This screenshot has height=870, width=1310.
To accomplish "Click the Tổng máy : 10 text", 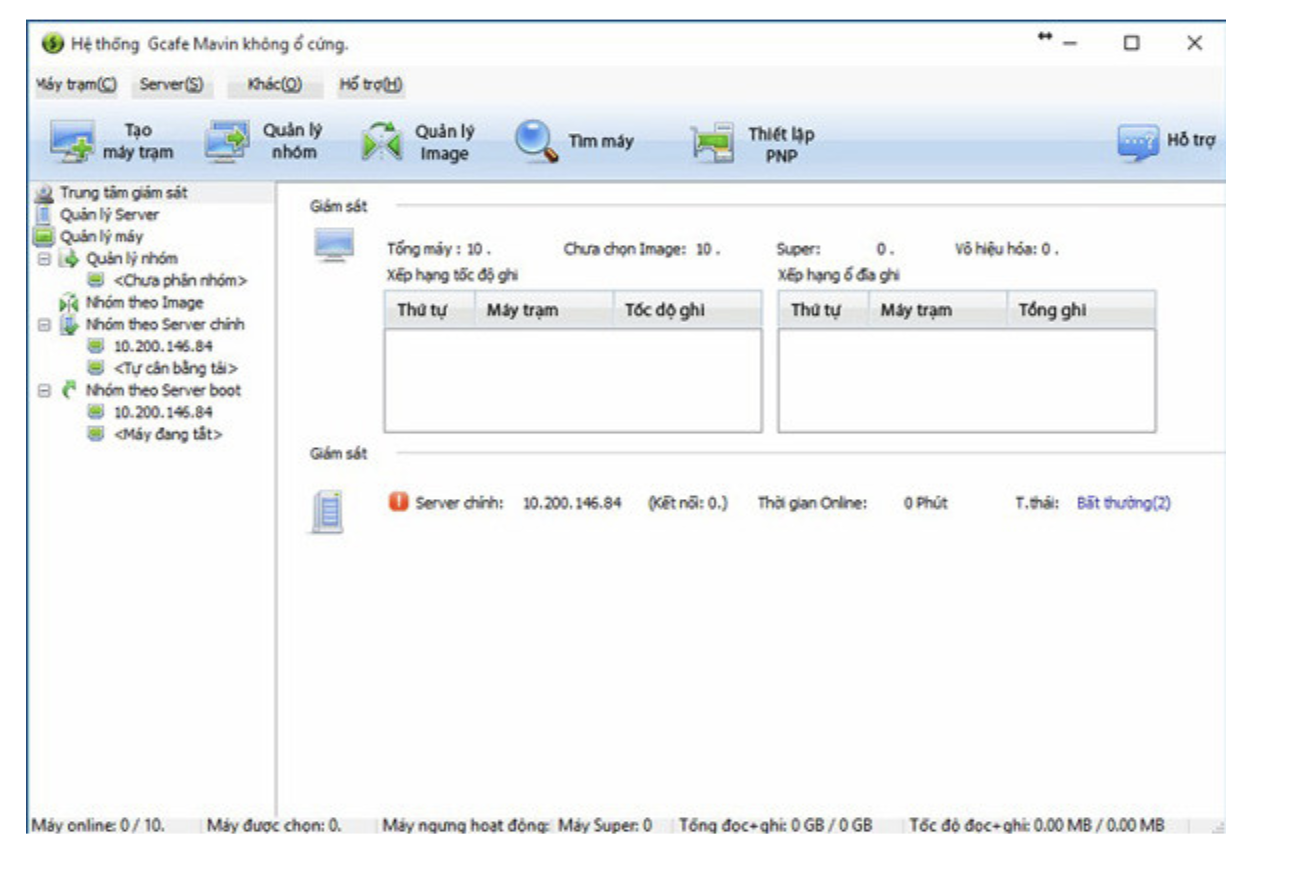I will pos(438,250).
